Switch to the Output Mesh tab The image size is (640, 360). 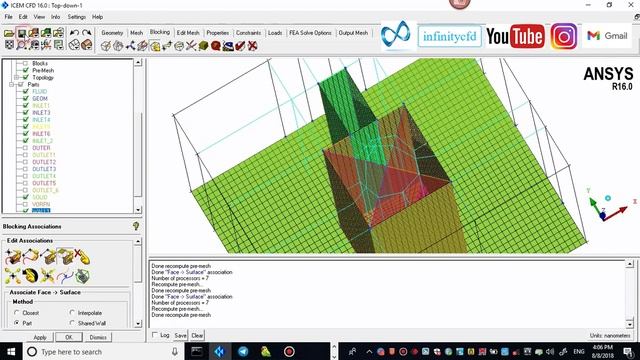click(353, 33)
